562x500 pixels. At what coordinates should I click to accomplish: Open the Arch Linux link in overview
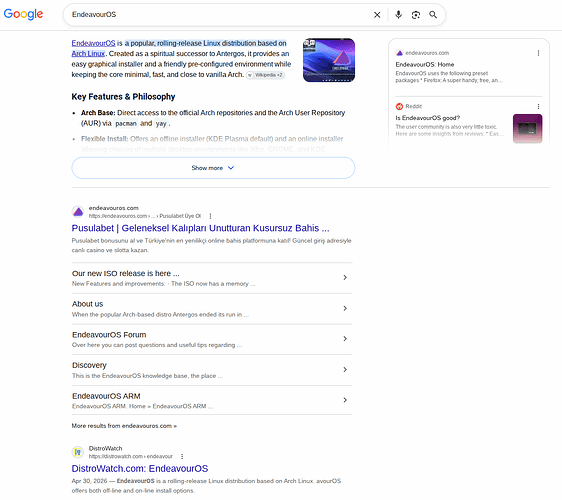tap(88, 53)
